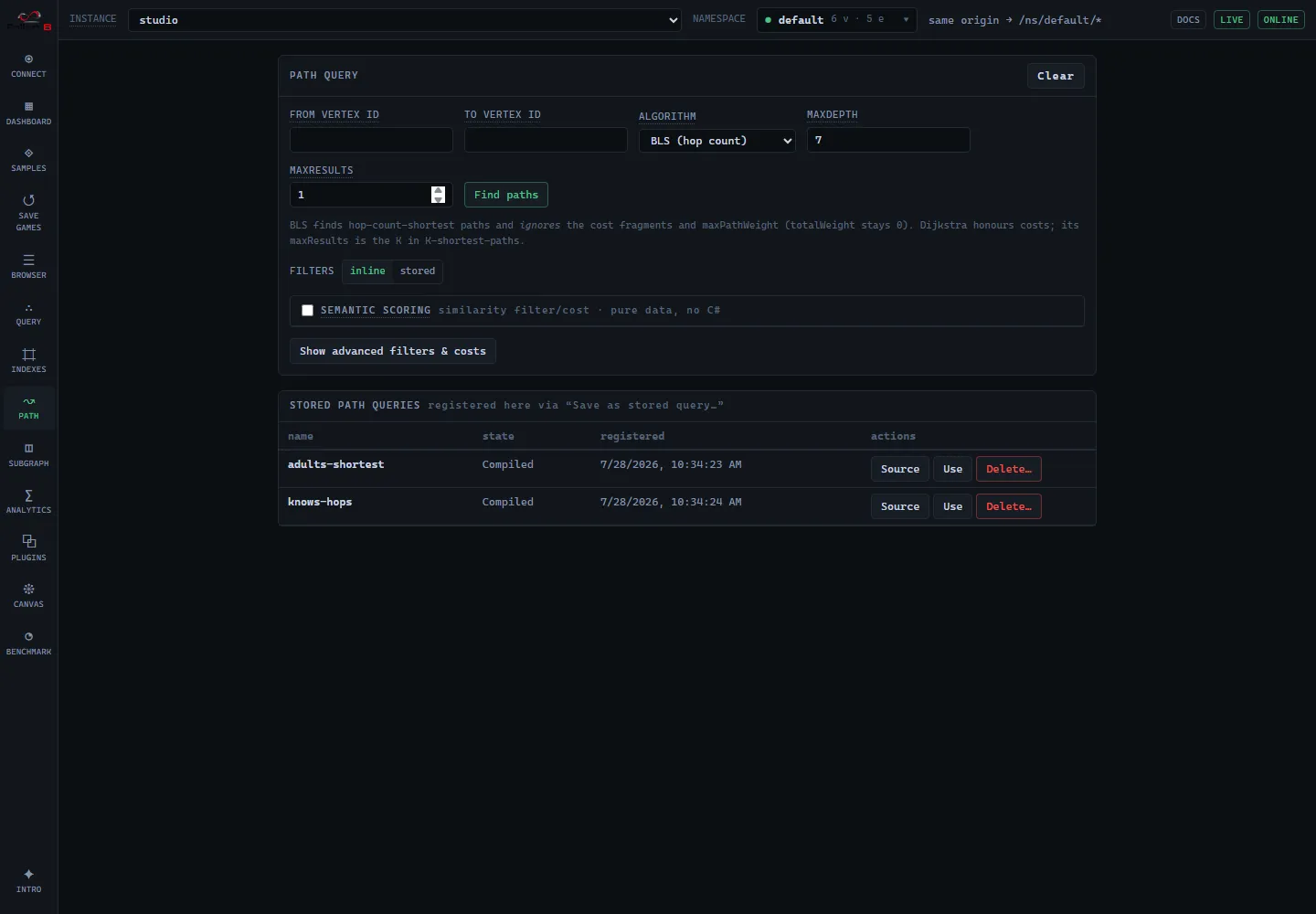Click the adults-shortest query name

click(335, 465)
